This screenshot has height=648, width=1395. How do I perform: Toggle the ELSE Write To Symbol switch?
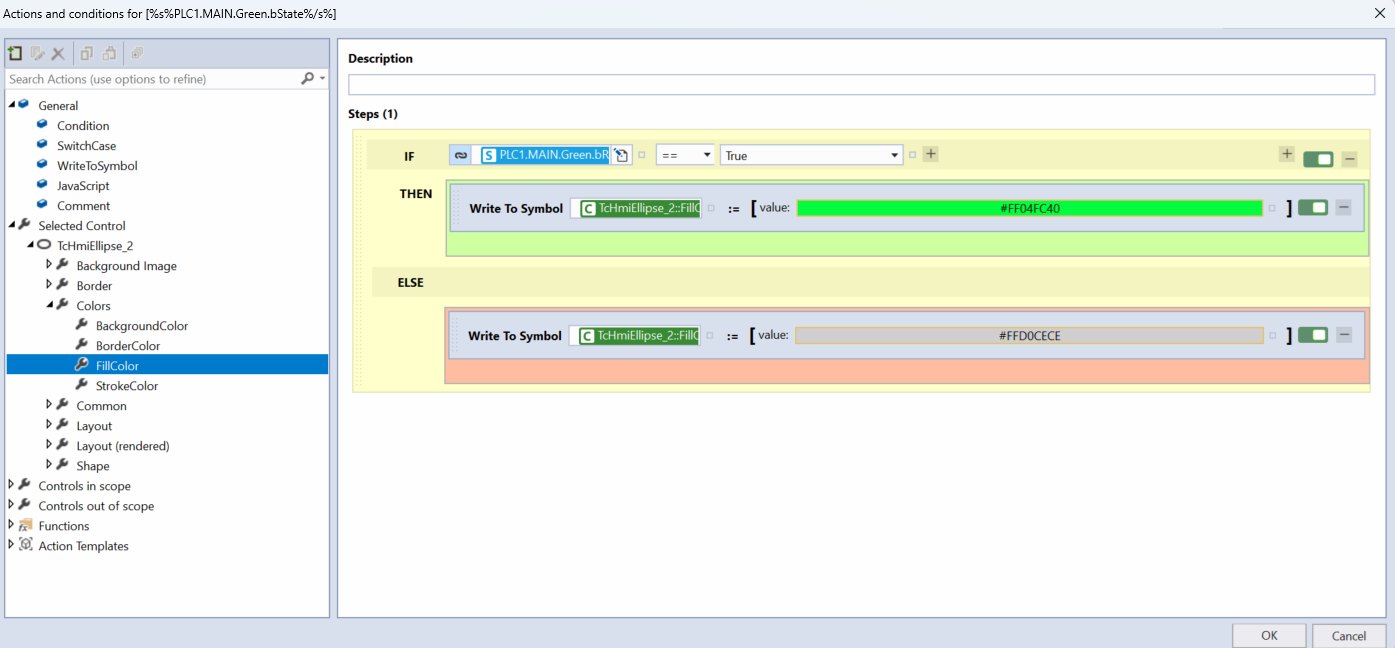pyautogui.click(x=1313, y=335)
